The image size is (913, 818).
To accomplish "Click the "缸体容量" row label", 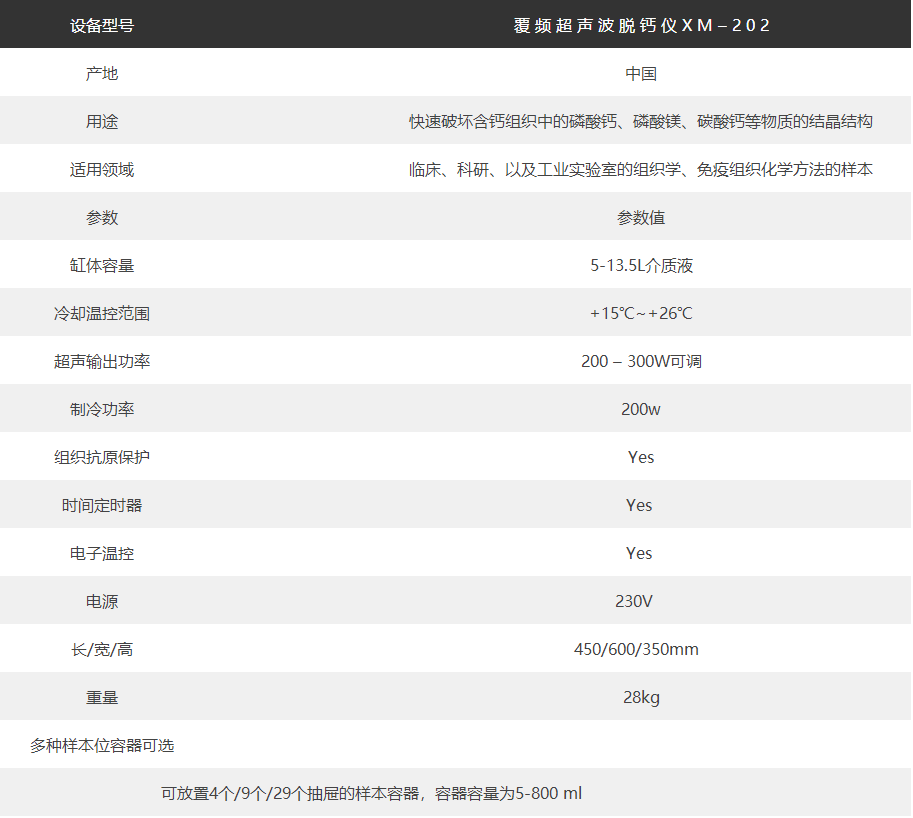I will (102, 265).
